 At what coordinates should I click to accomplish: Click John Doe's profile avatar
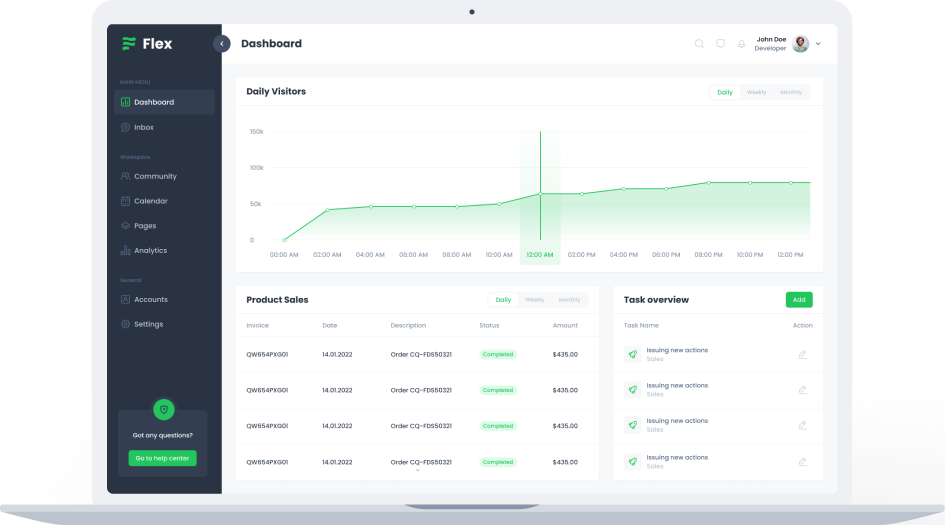(800, 44)
